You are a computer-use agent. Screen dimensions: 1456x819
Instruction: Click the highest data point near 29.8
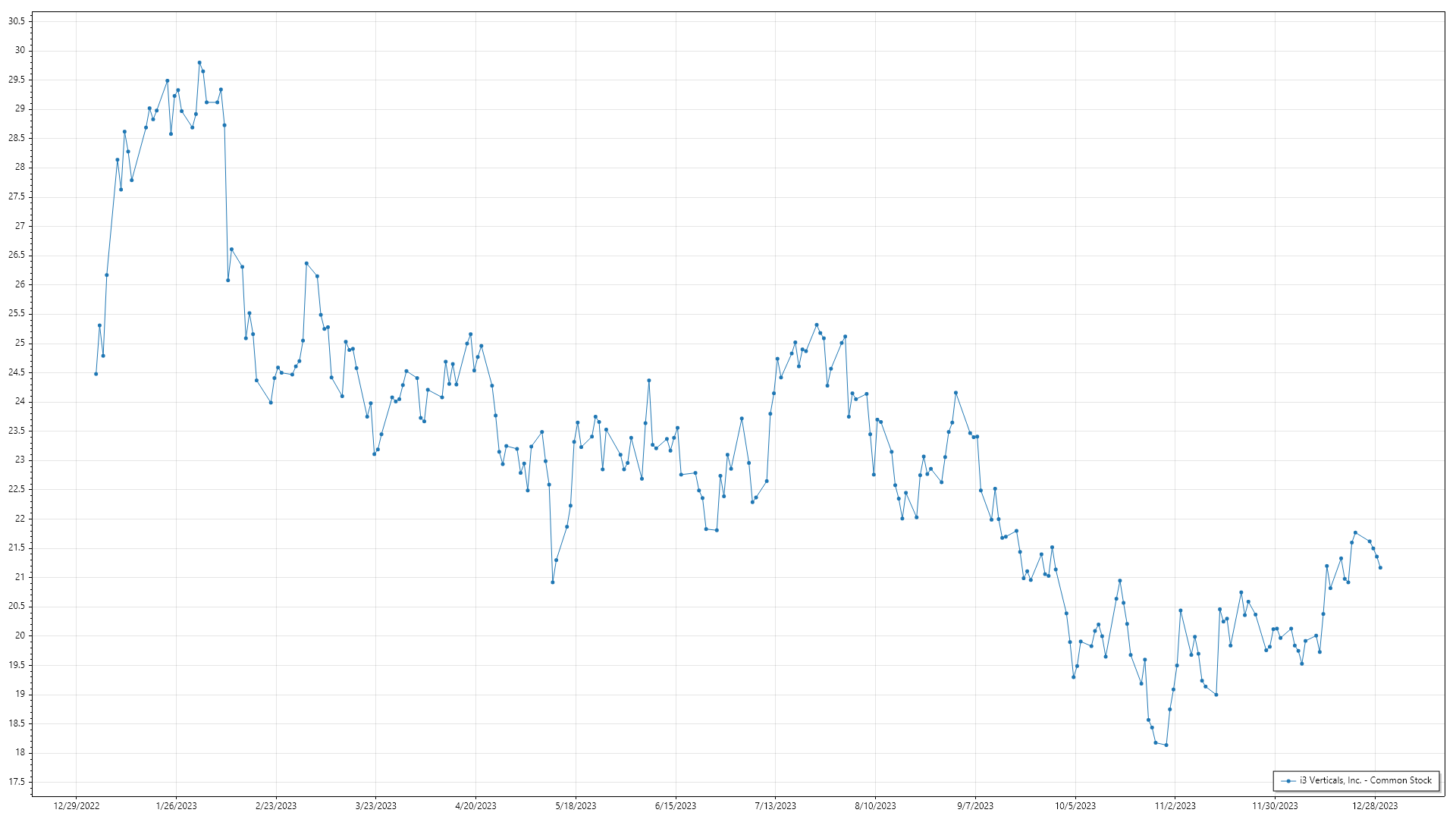199,63
